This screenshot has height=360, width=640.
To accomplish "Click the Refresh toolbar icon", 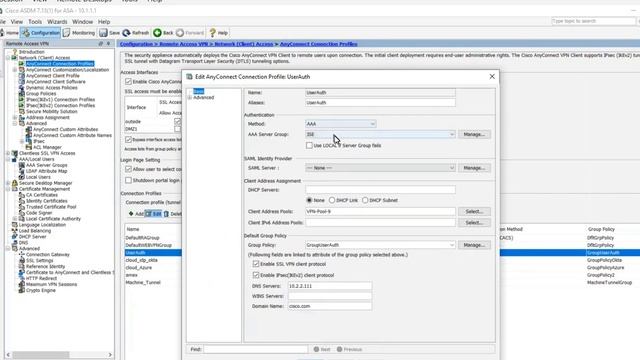I will click(x=127, y=33).
